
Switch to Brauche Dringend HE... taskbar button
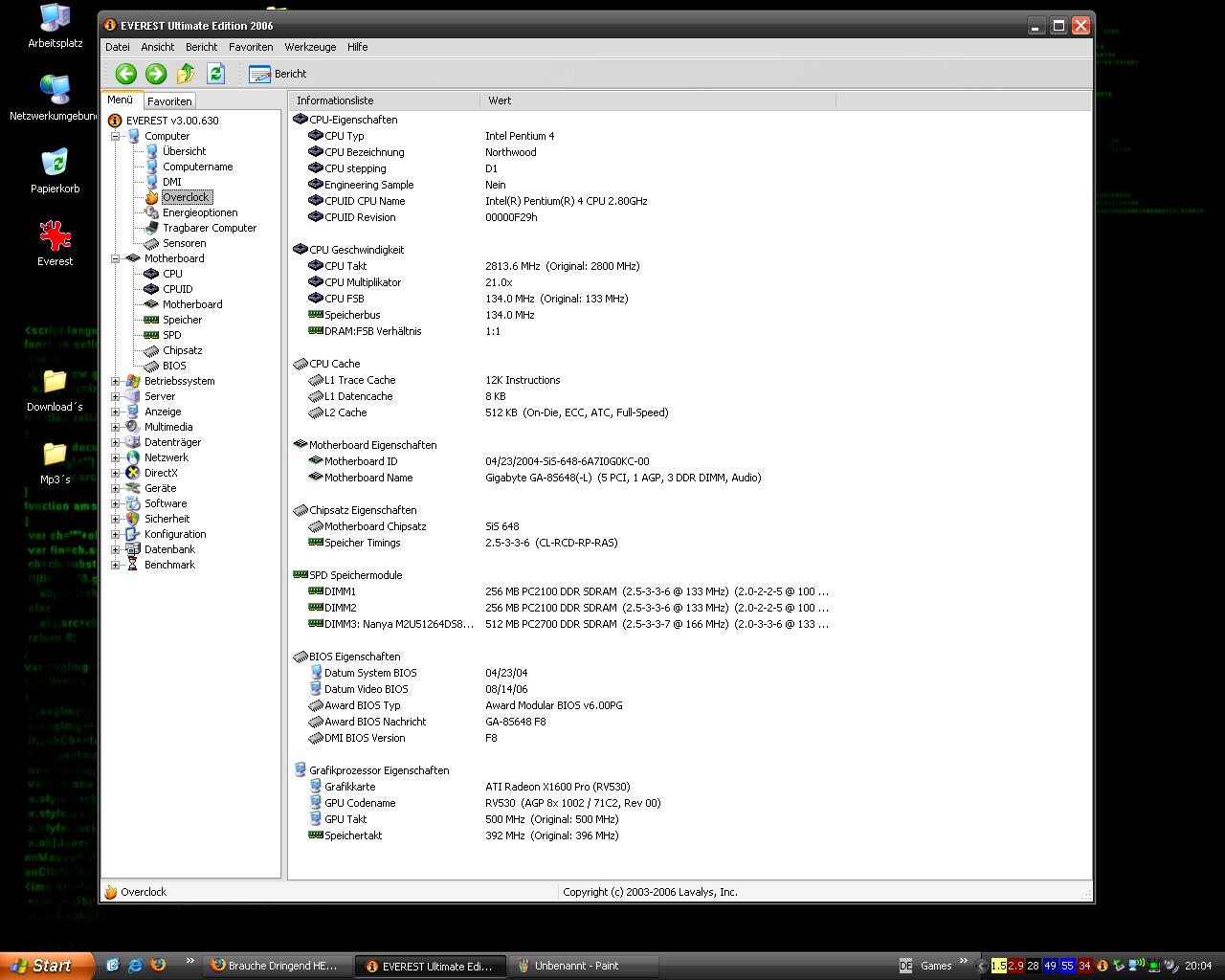(x=278, y=966)
